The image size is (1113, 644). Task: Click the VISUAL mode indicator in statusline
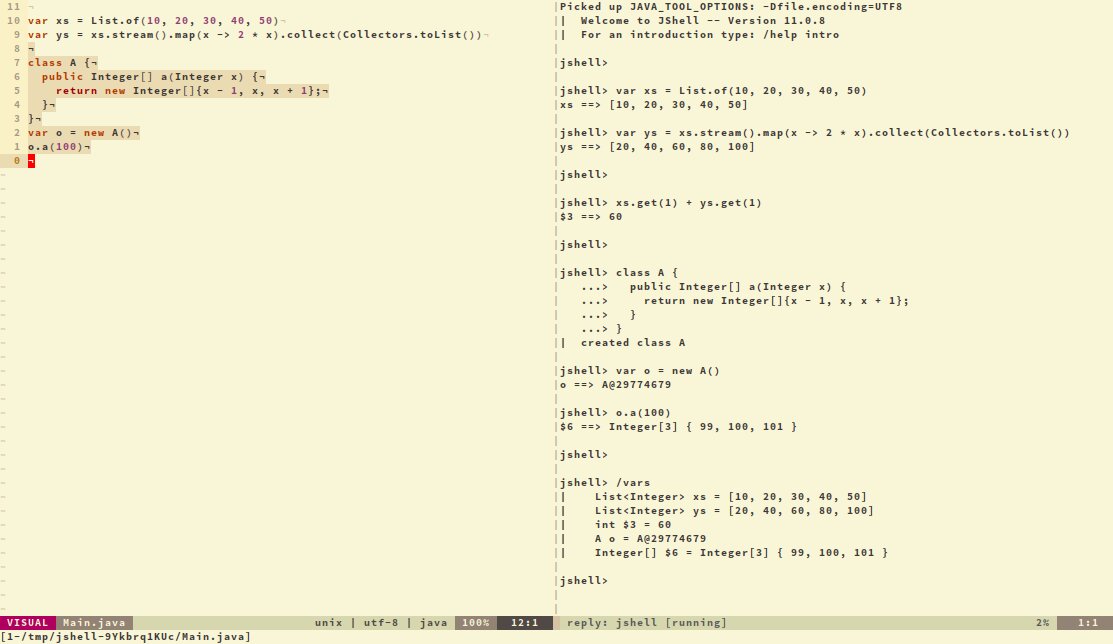[28, 622]
